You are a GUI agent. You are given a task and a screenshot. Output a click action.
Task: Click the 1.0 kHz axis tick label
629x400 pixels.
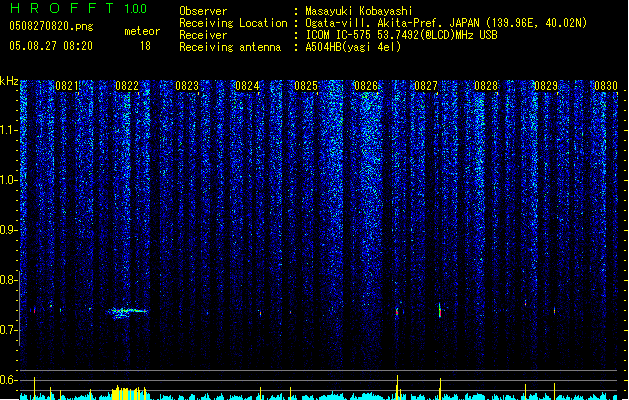tap(9, 180)
